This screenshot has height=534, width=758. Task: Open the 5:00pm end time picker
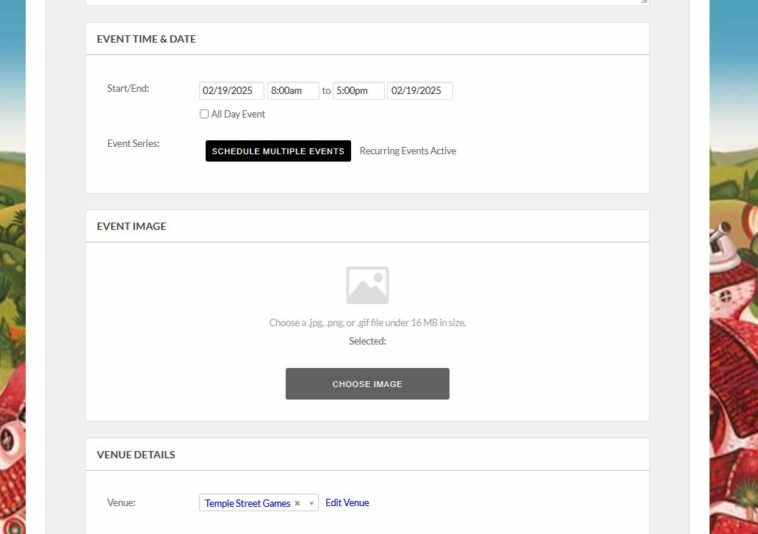[x=358, y=91]
